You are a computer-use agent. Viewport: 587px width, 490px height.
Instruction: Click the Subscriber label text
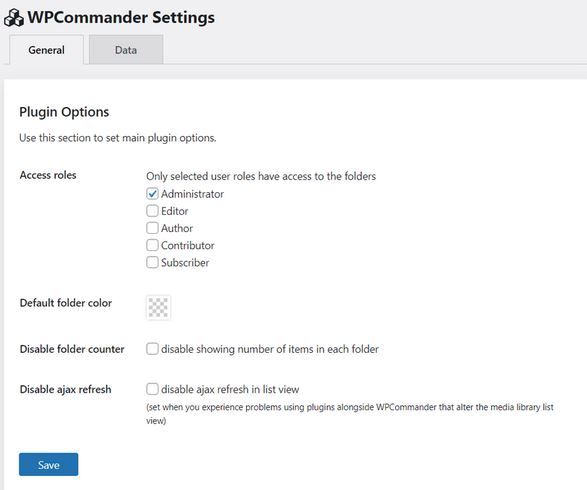point(185,263)
